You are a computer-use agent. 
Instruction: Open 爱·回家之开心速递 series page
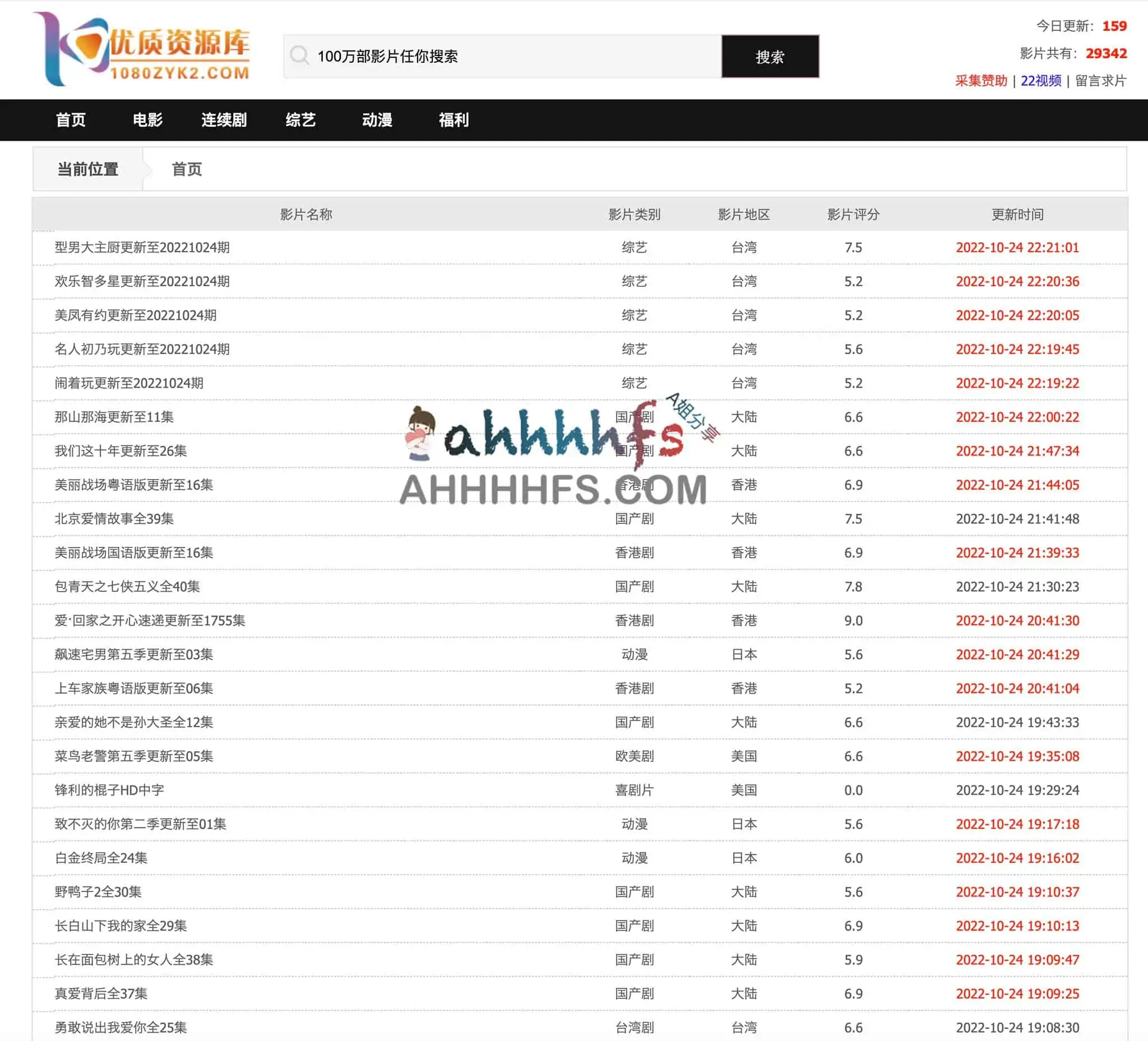151,621
